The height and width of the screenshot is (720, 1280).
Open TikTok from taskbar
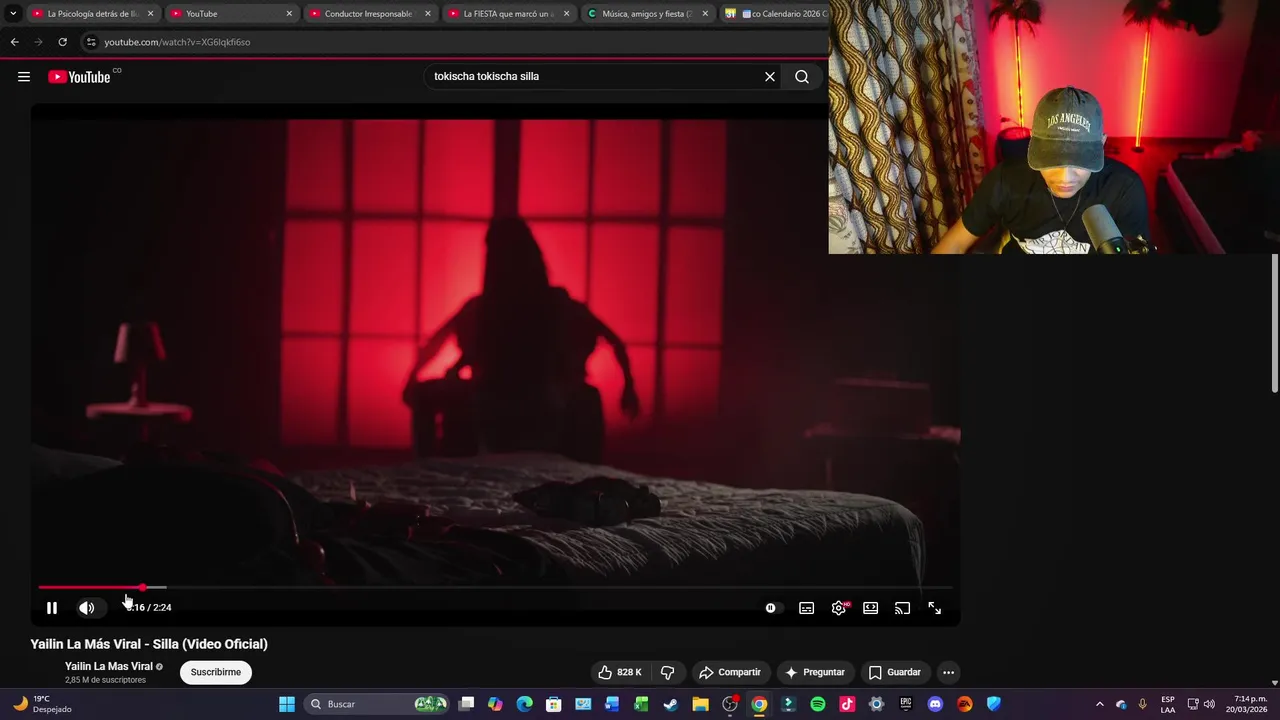[847, 704]
